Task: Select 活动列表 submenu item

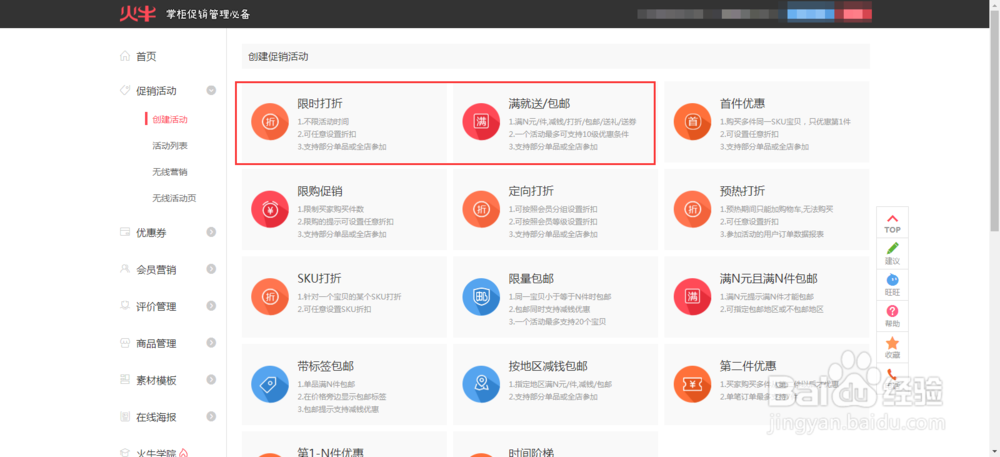Action: pos(170,146)
